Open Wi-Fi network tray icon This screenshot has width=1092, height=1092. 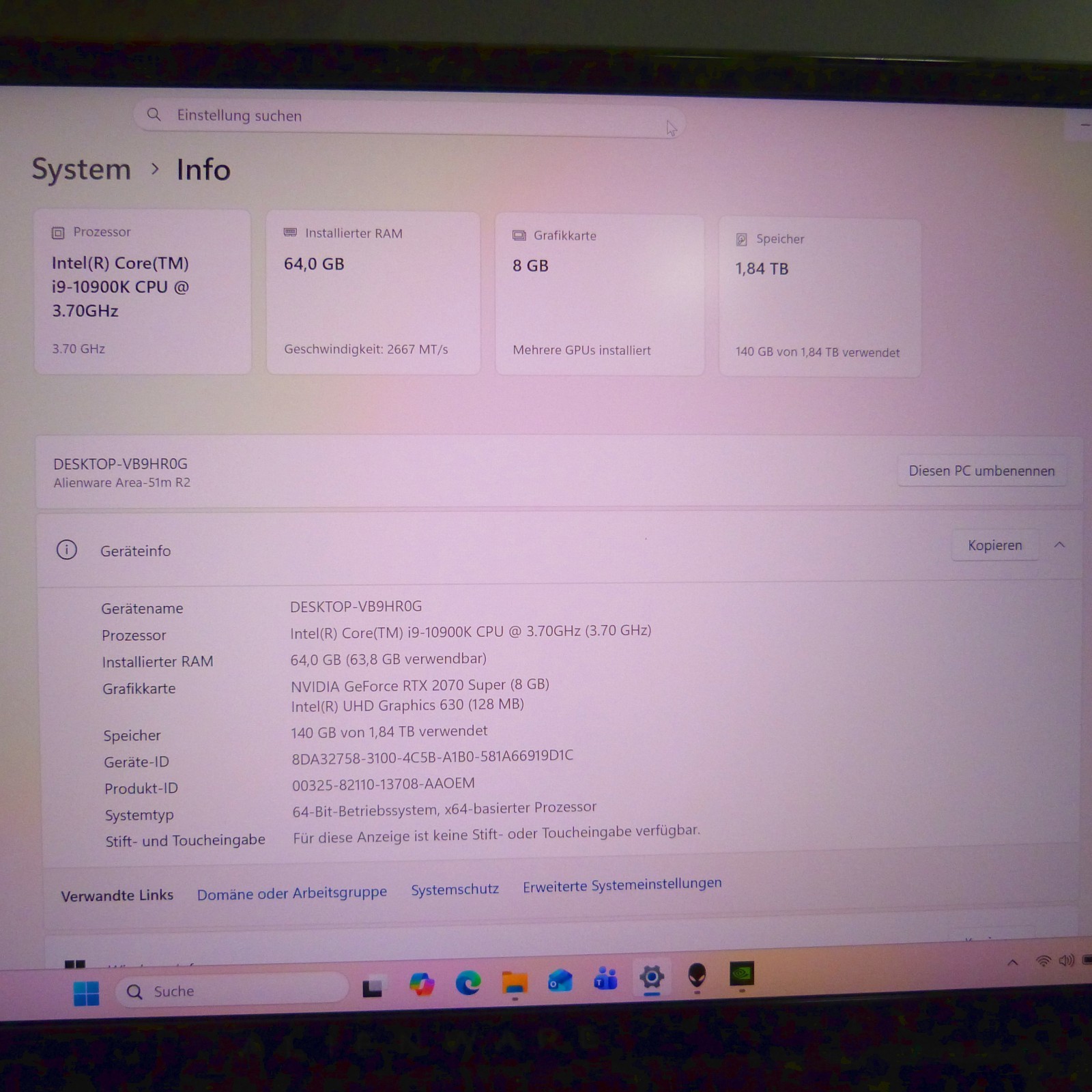click(x=1044, y=961)
